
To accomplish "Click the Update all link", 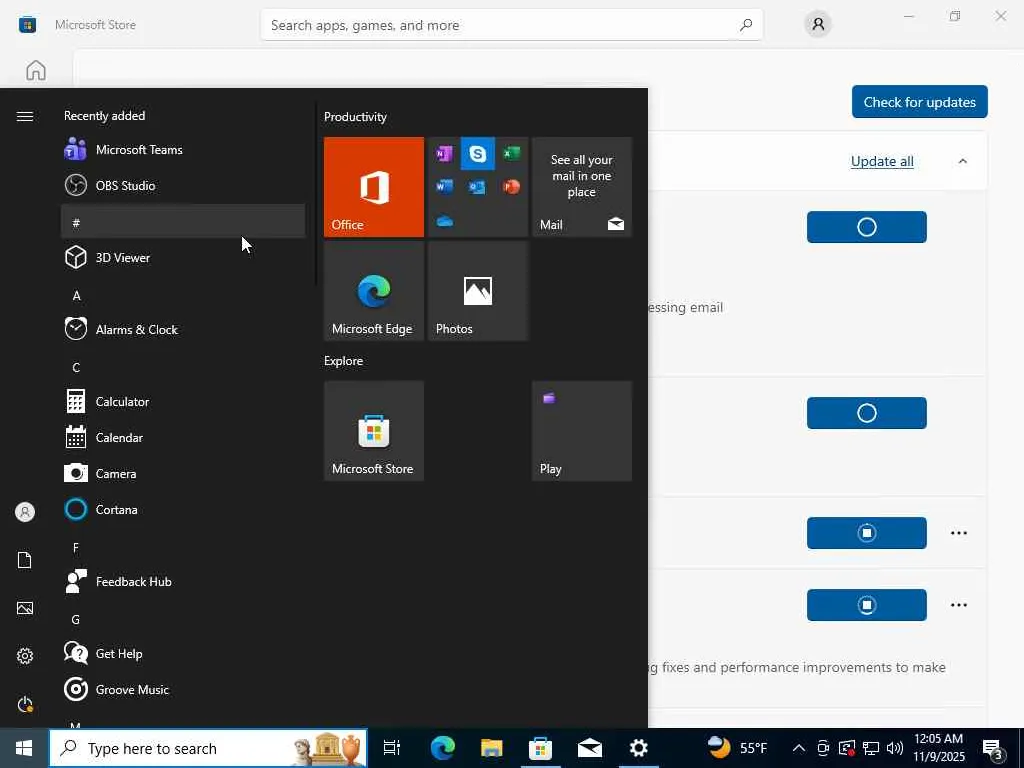I will [882, 161].
